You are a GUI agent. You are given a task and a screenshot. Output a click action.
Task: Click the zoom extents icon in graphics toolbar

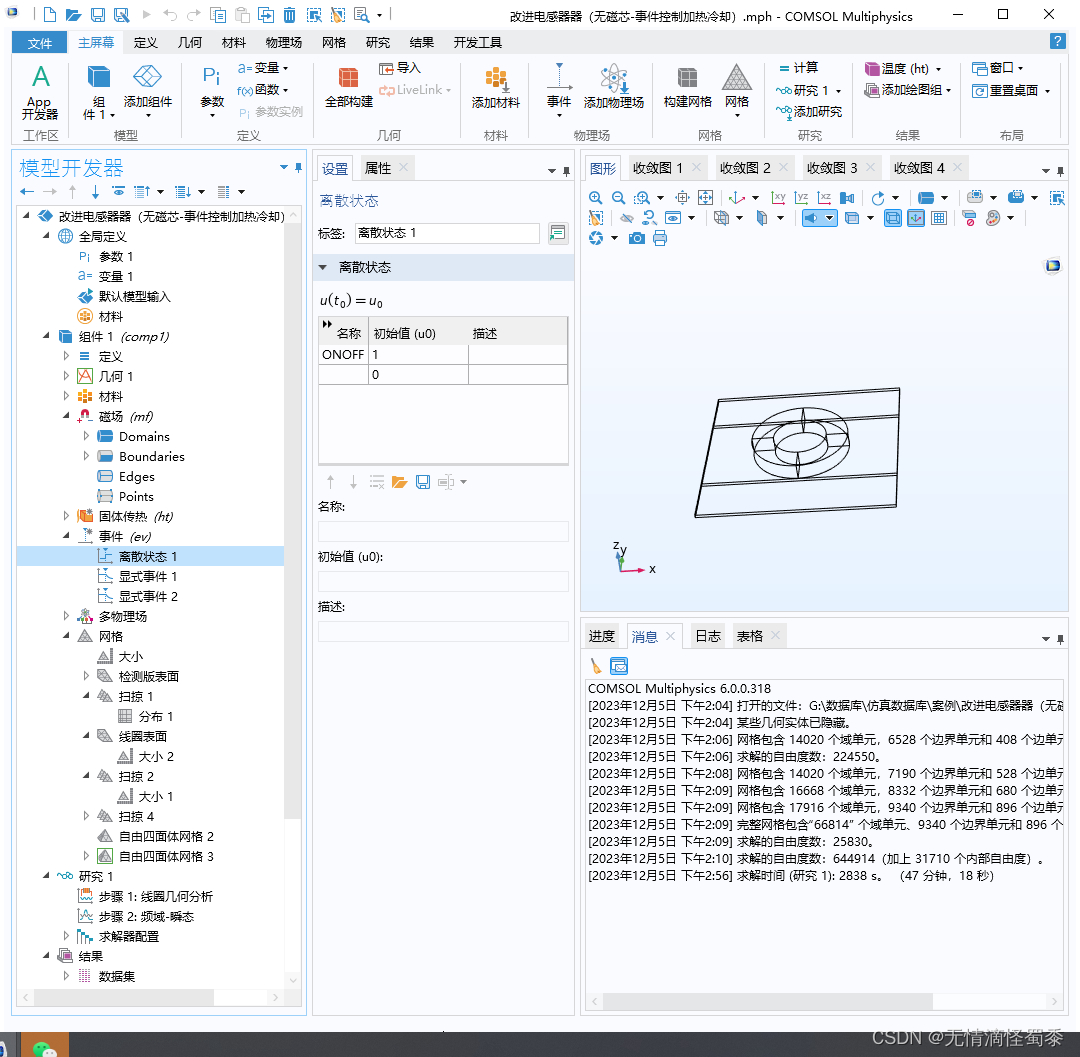click(x=705, y=198)
